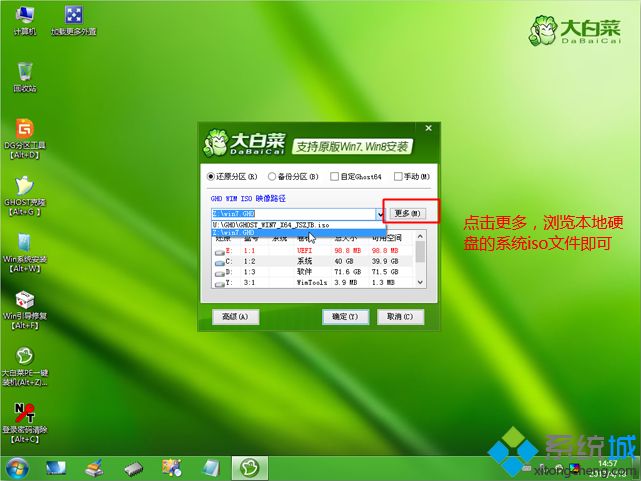Click the 可用空间 column header
The image size is (641, 481).
tap(387, 239)
